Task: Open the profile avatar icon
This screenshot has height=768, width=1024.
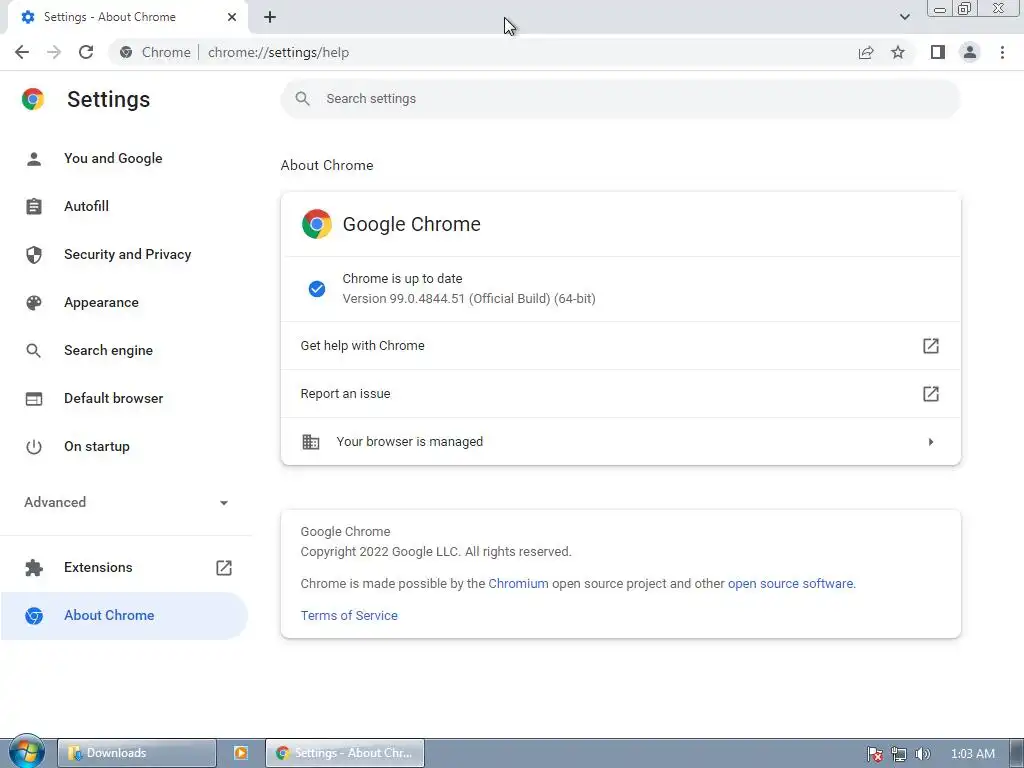Action: (x=970, y=52)
